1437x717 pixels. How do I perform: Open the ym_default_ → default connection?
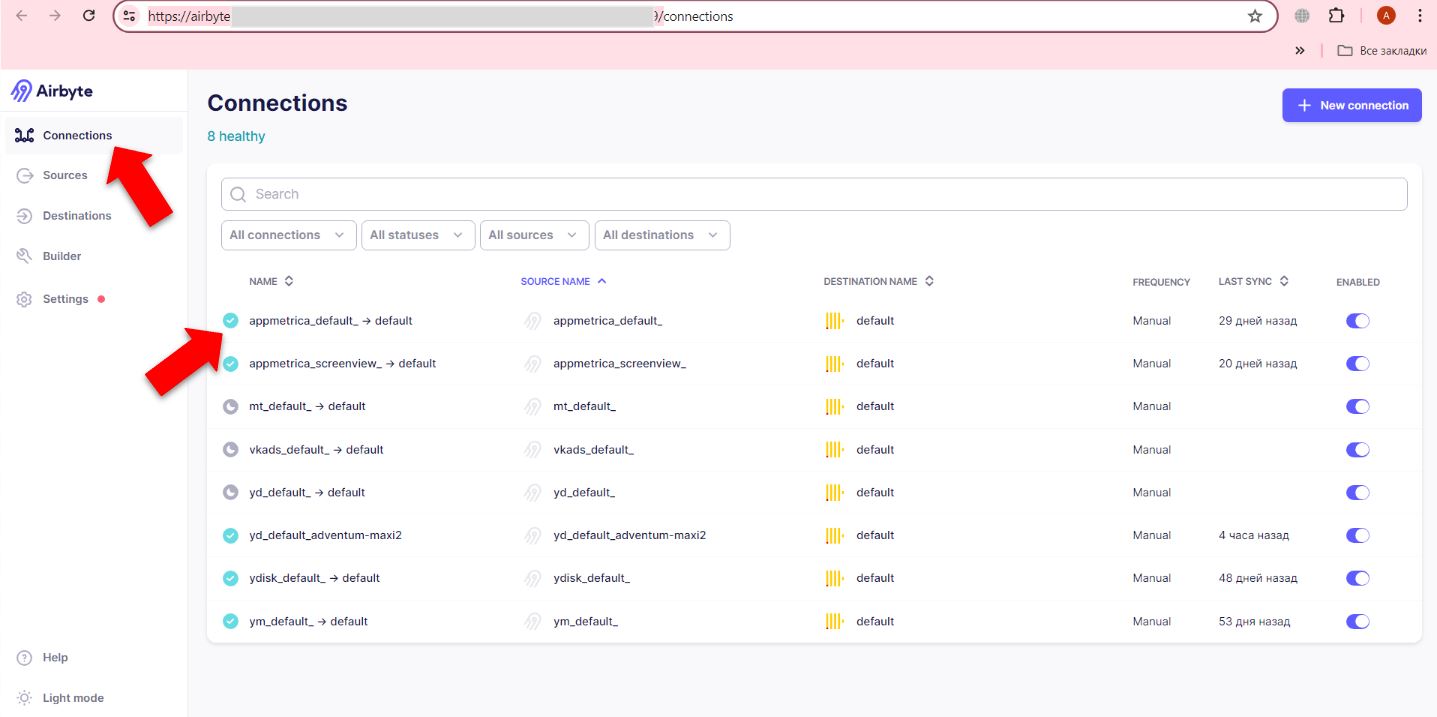[309, 622]
